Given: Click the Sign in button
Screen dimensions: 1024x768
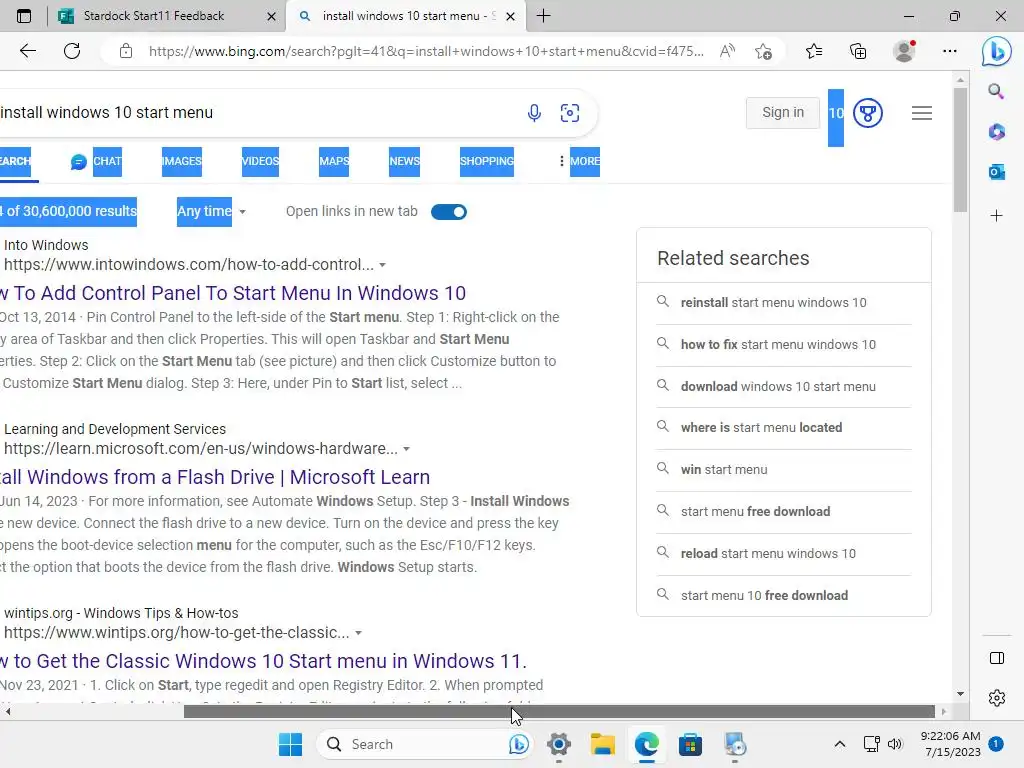Looking at the screenshot, I should pos(782,113).
